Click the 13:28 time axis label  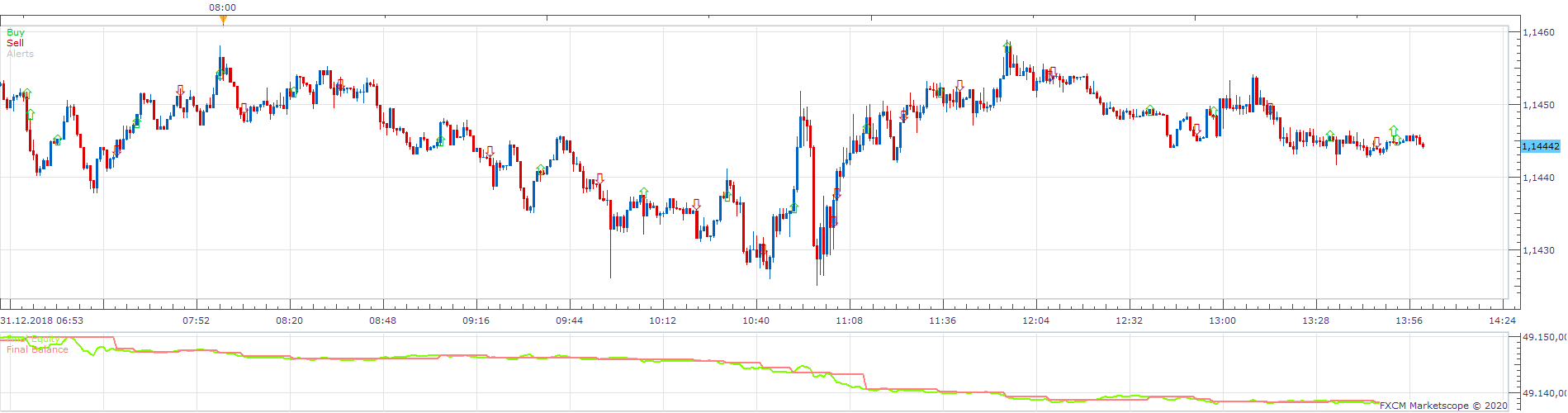[x=1316, y=320]
